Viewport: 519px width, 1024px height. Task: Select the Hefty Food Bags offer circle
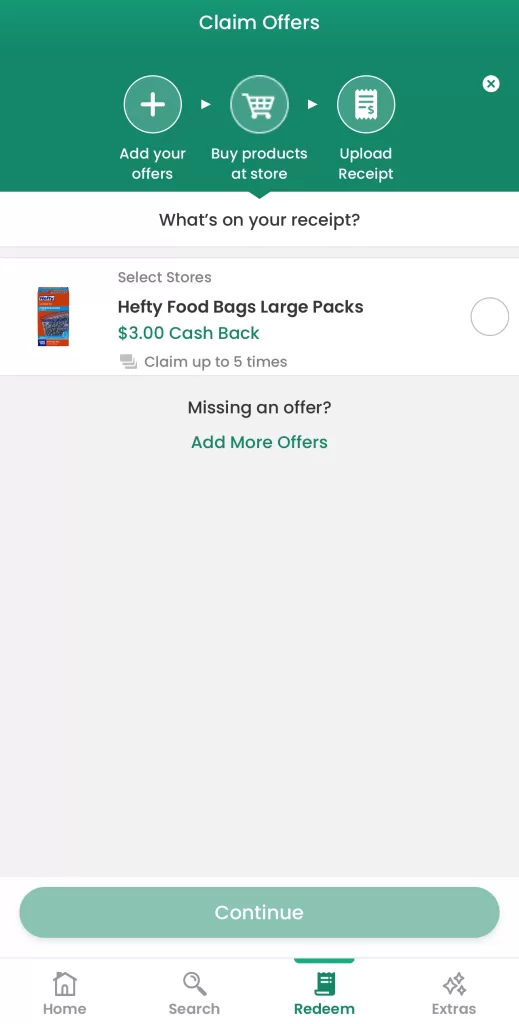pos(490,317)
